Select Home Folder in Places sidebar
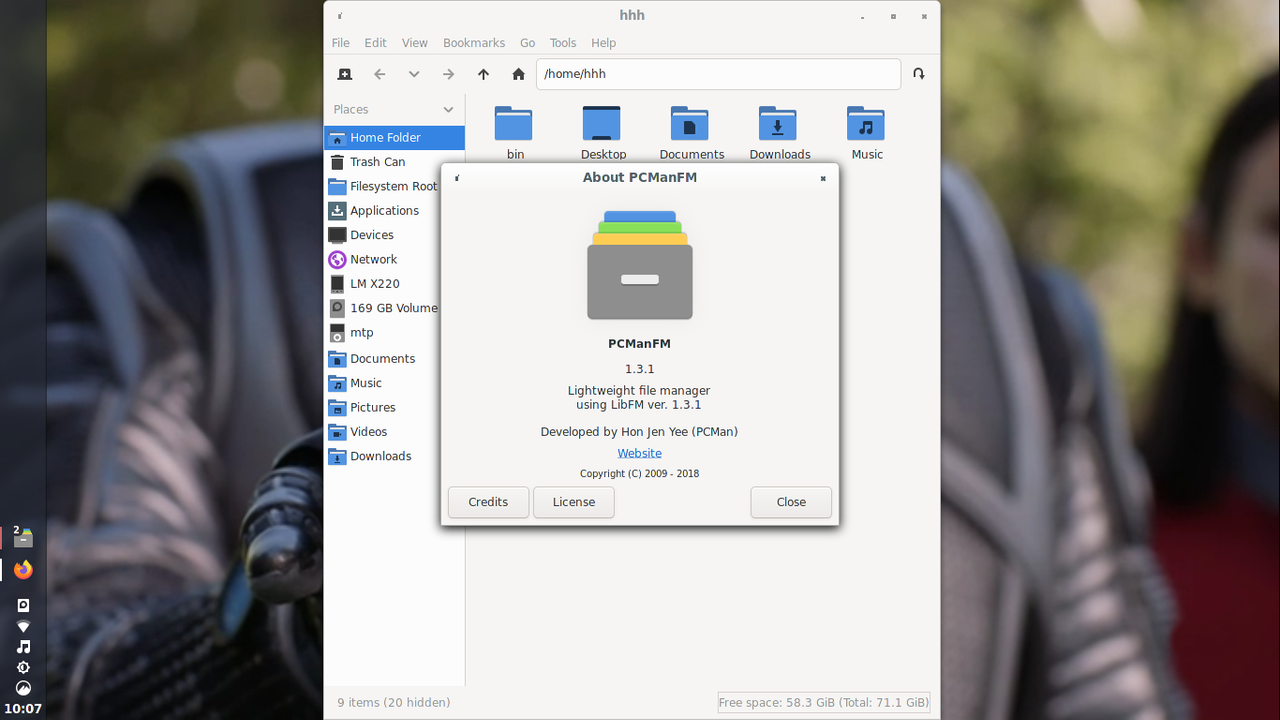Image resolution: width=1280 pixels, height=720 pixels. click(394, 138)
